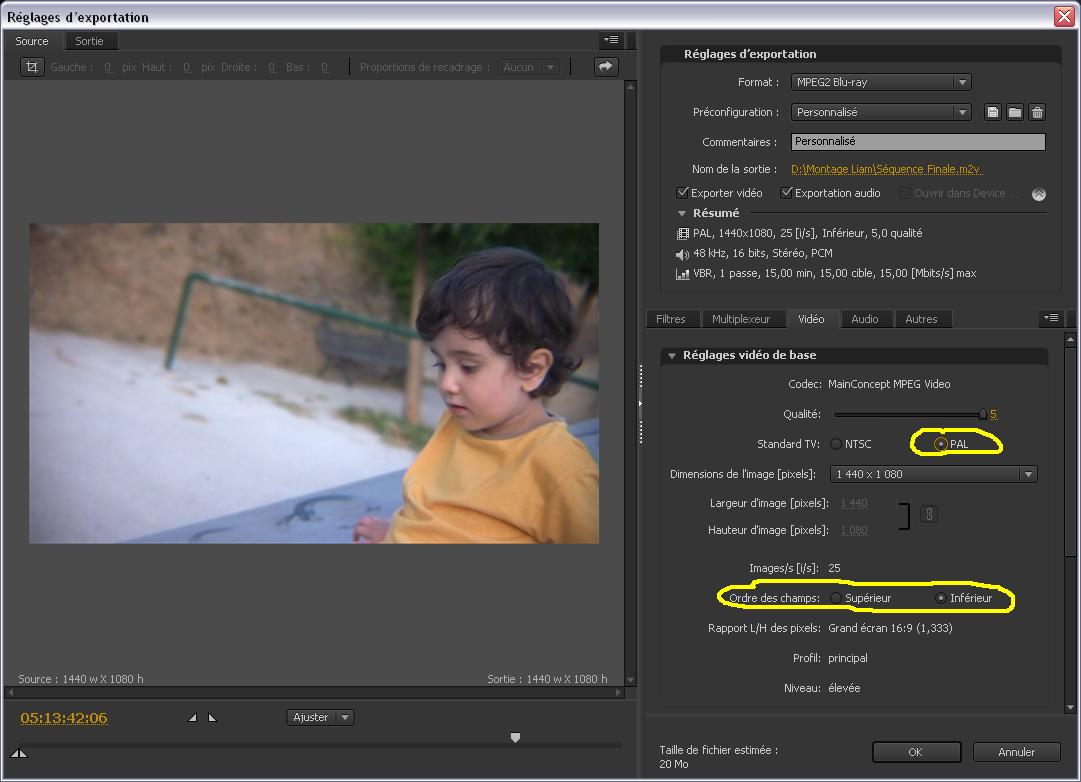Image resolution: width=1081 pixels, height=782 pixels.
Task: Click the Annuler button
Action: point(1016,752)
